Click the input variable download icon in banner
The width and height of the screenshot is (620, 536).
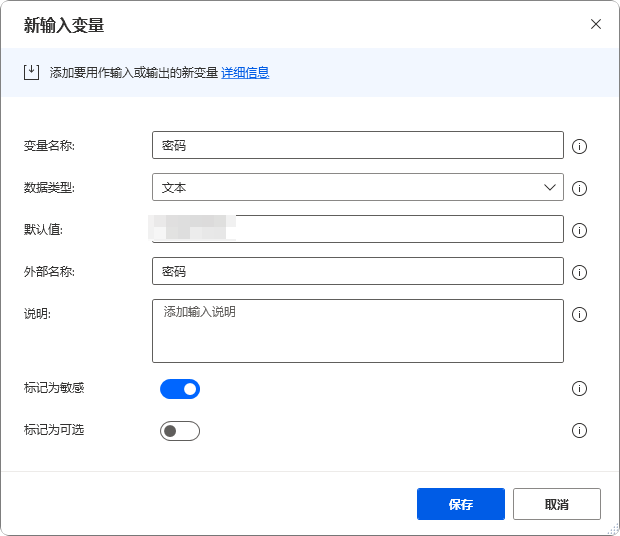[31, 72]
